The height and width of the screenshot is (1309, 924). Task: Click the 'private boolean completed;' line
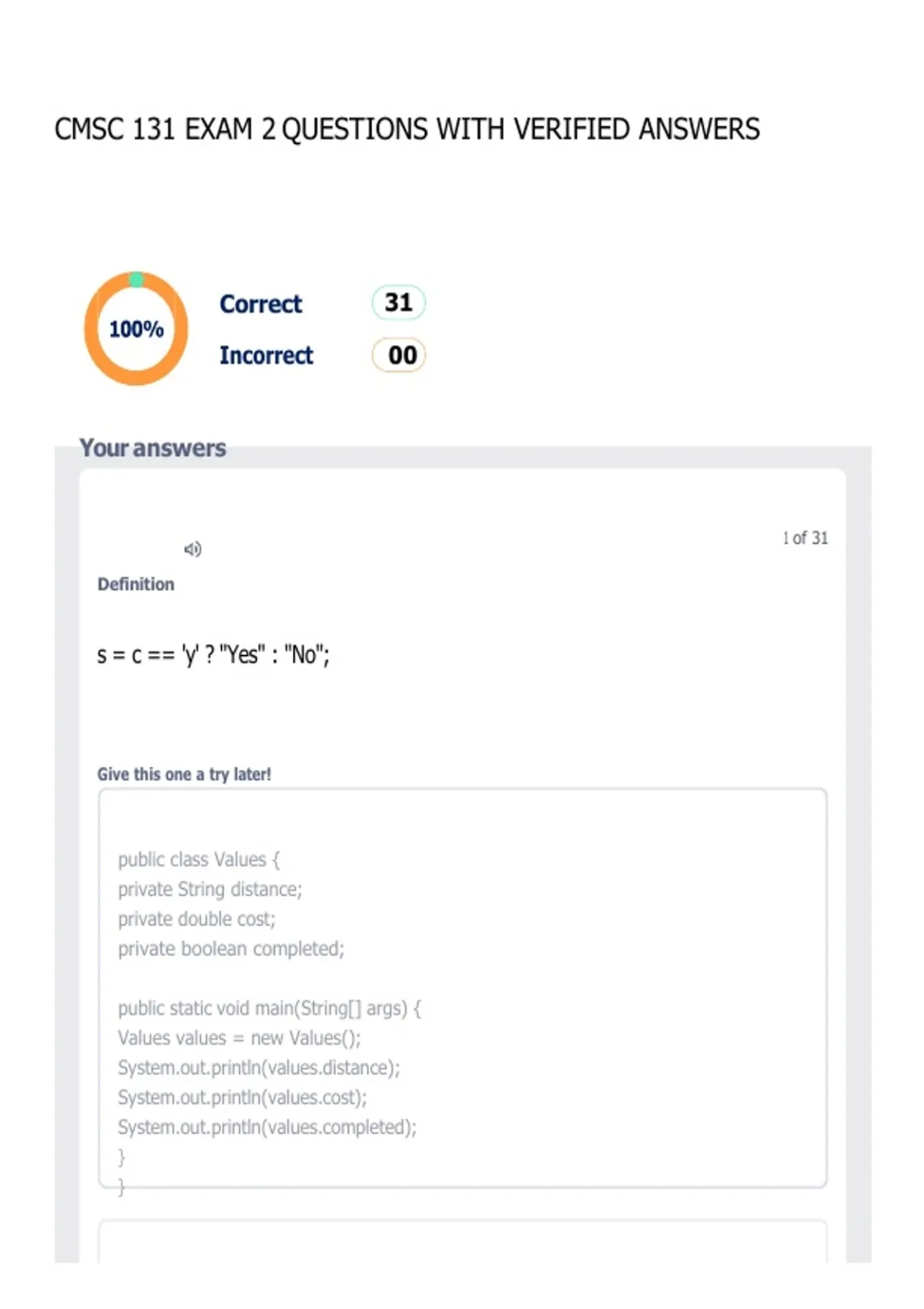click(231, 949)
